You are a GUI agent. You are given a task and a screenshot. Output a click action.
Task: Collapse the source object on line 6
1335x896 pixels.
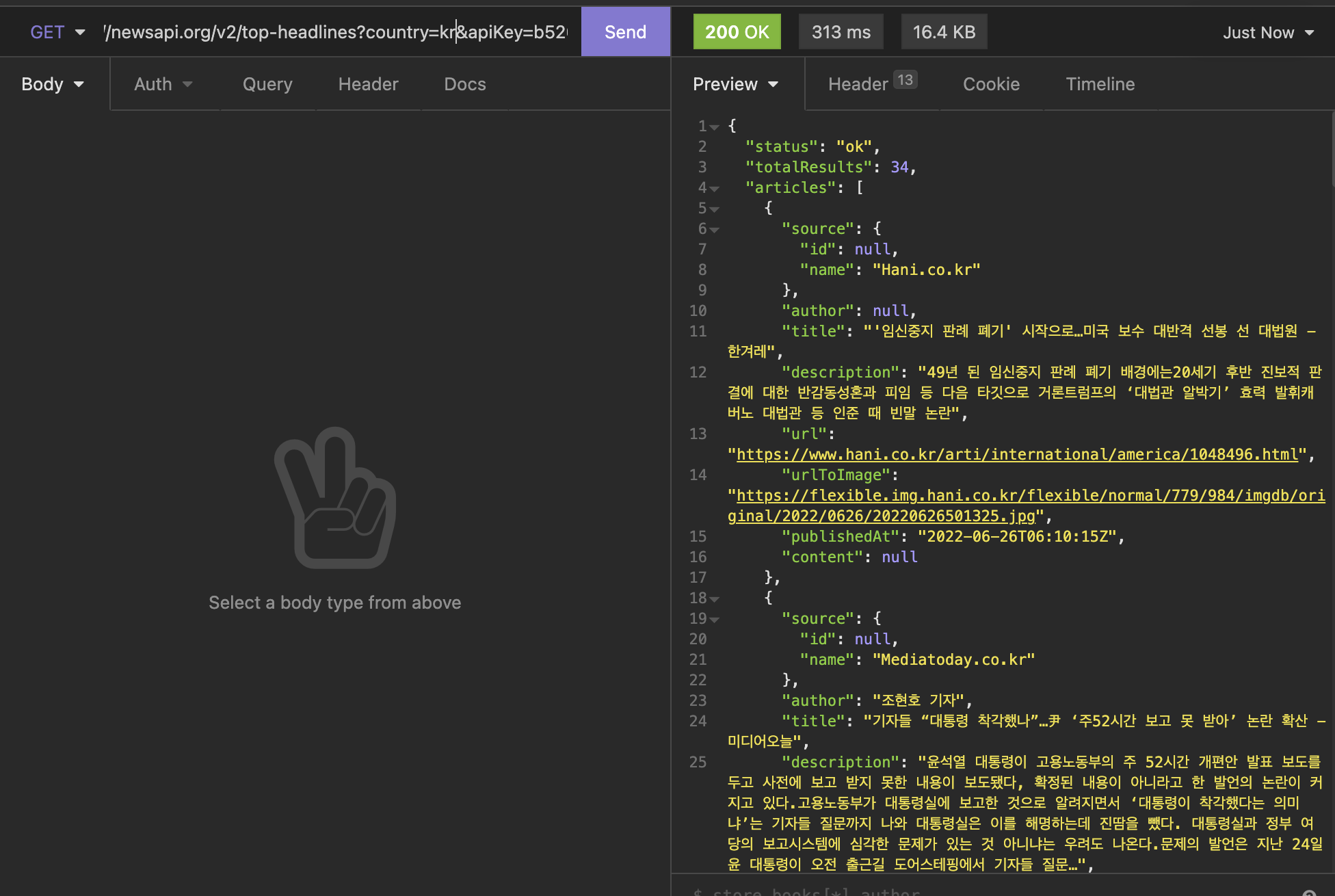[715, 230]
